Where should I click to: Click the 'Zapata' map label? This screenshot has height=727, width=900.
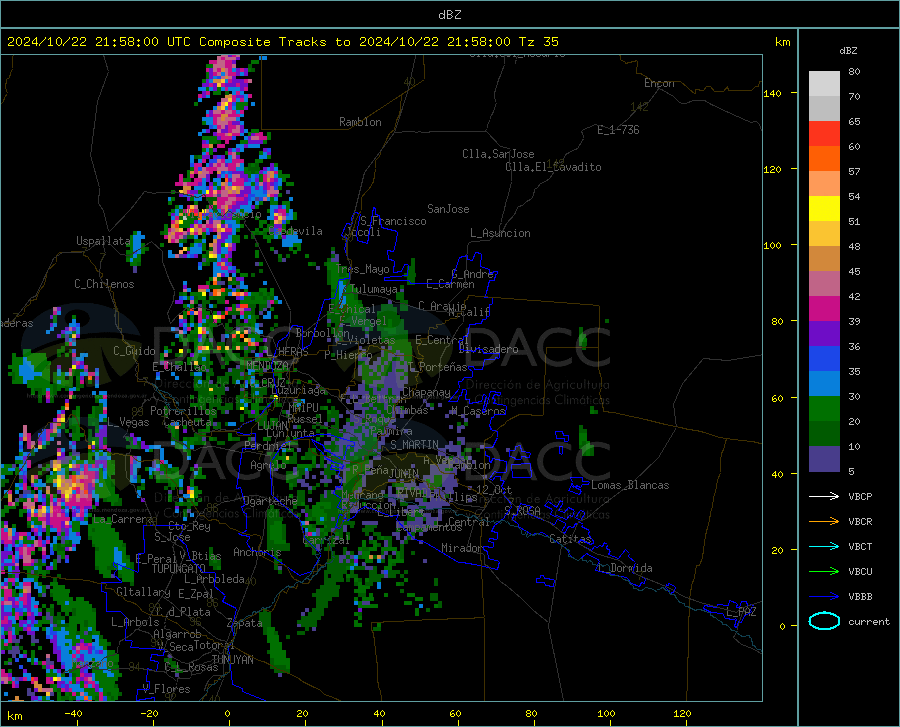pyautogui.click(x=245, y=623)
